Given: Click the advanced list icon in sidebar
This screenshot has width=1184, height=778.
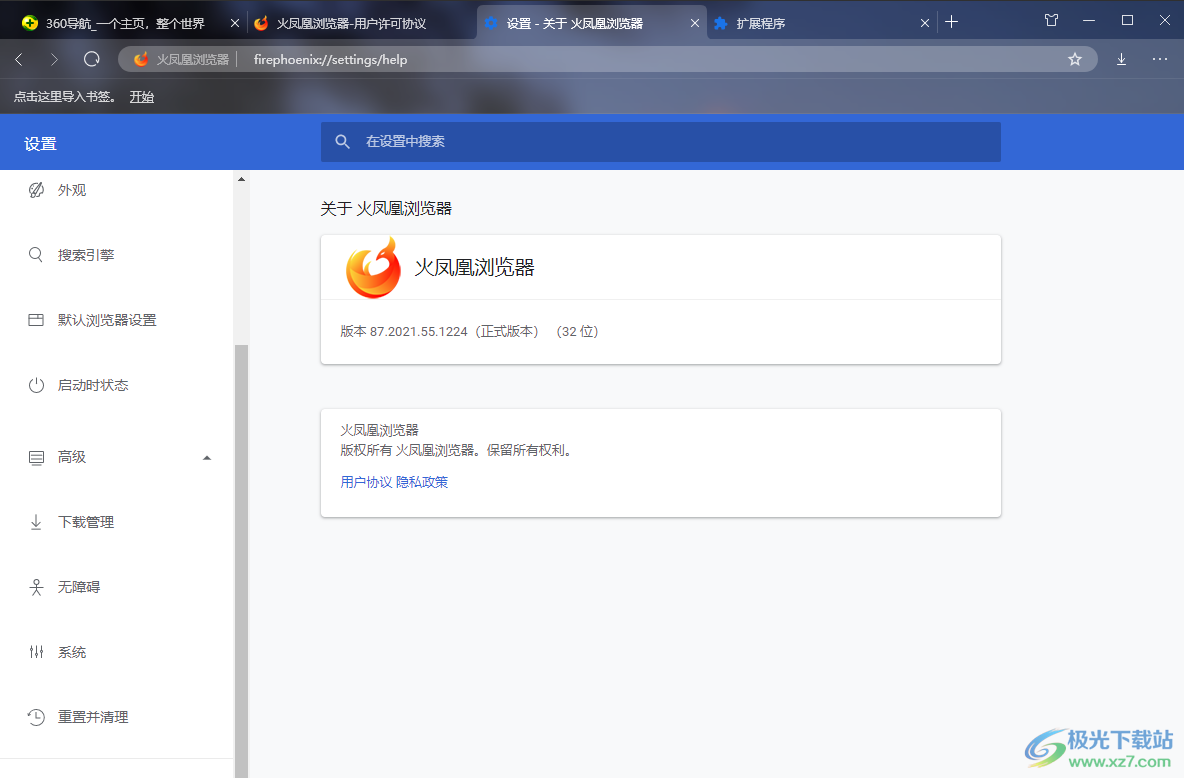Looking at the screenshot, I should (36, 457).
